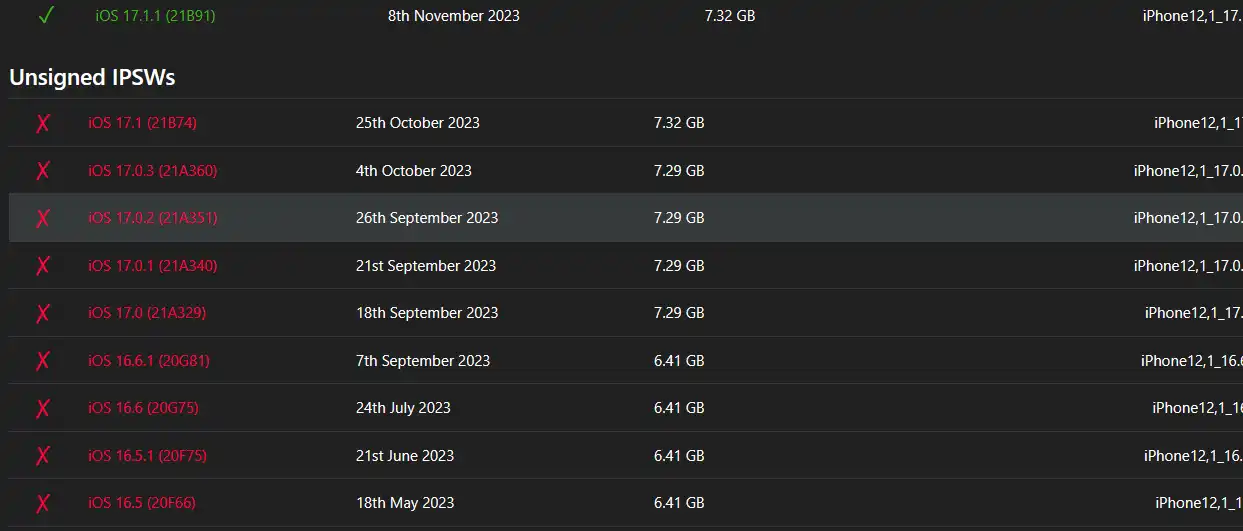Click red X icon beside iOS 17.0

click(43, 313)
